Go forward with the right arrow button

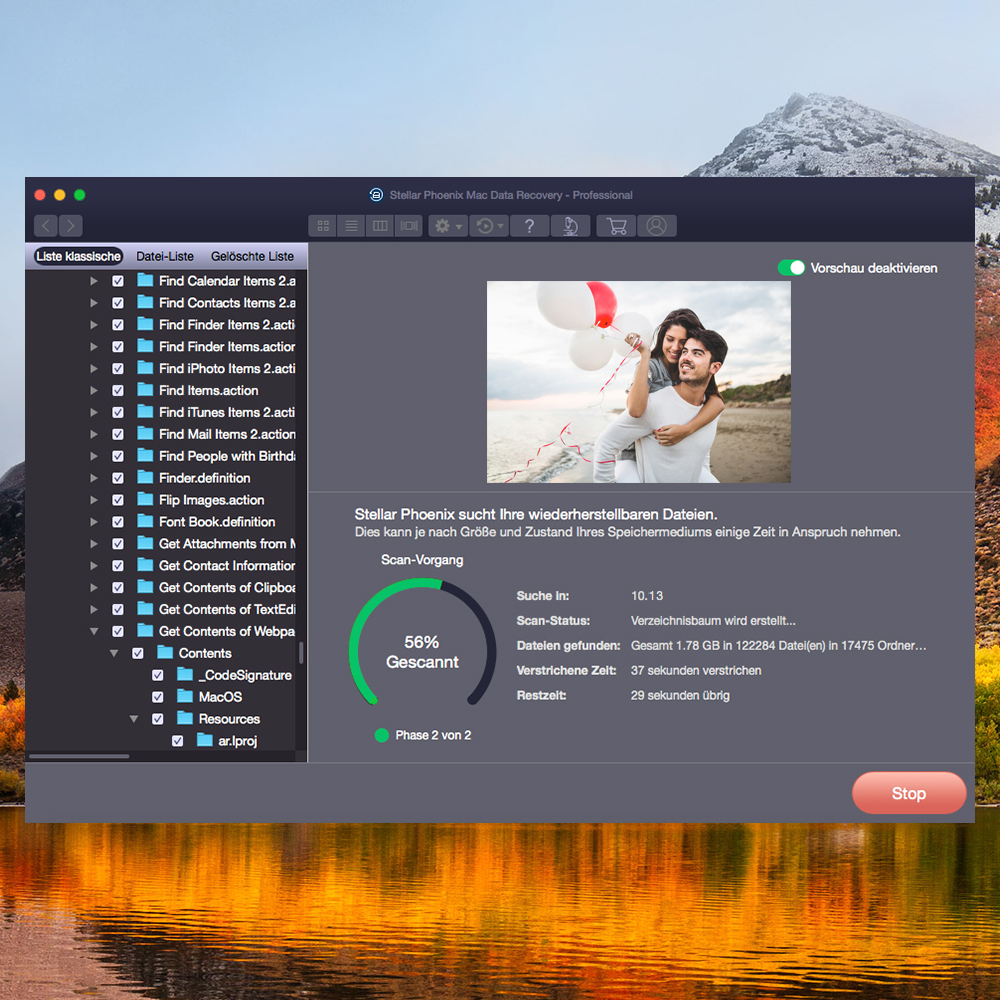point(71,226)
